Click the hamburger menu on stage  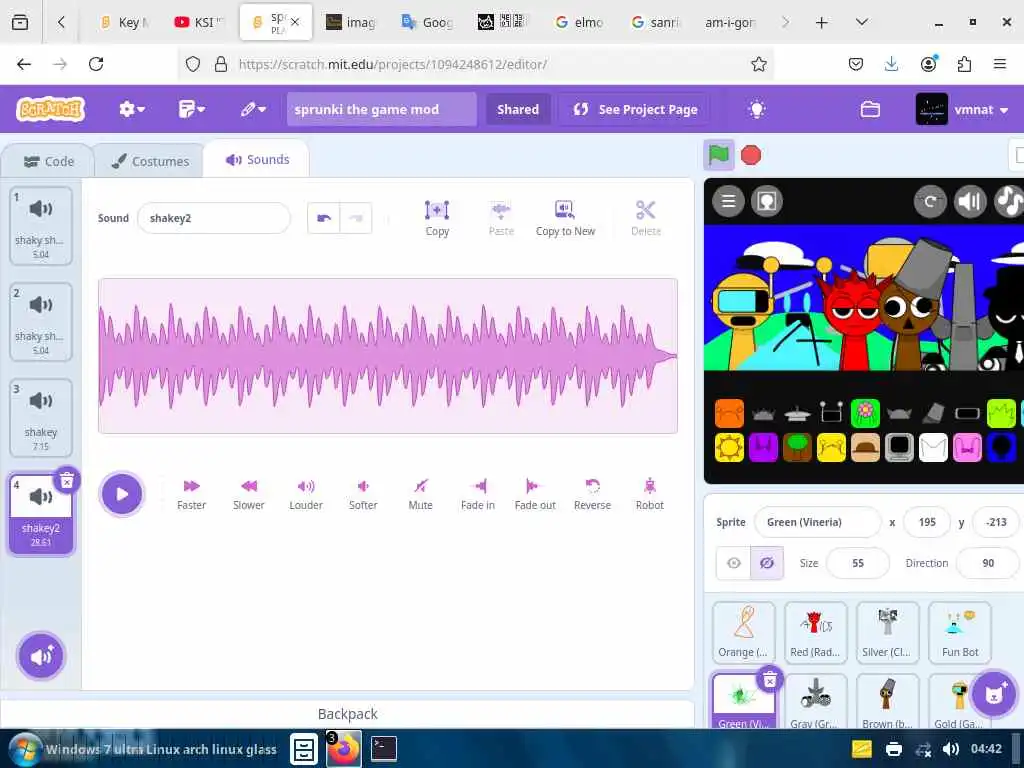point(728,200)
